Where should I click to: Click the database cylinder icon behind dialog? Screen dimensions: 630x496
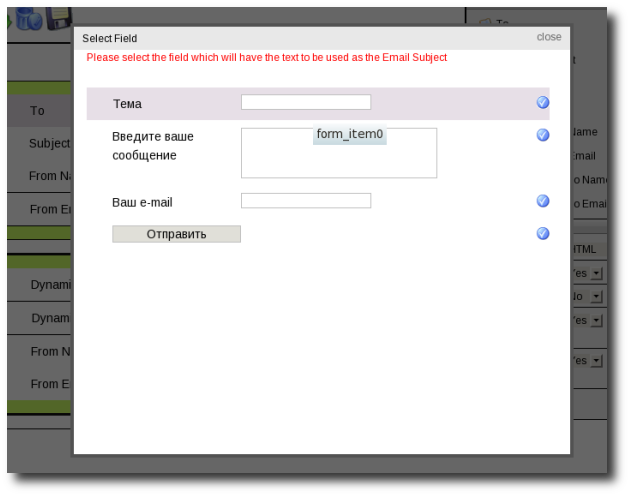point(29,18)
